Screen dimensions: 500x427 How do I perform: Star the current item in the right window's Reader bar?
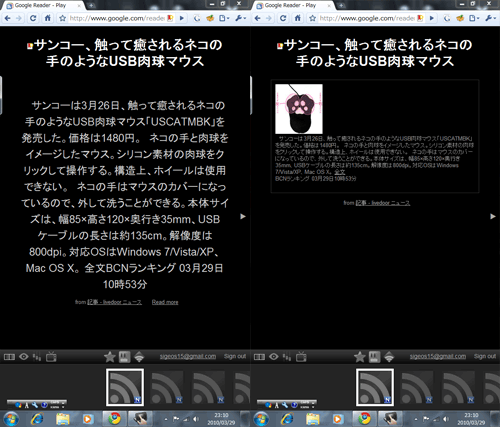[x=360, y=357]
